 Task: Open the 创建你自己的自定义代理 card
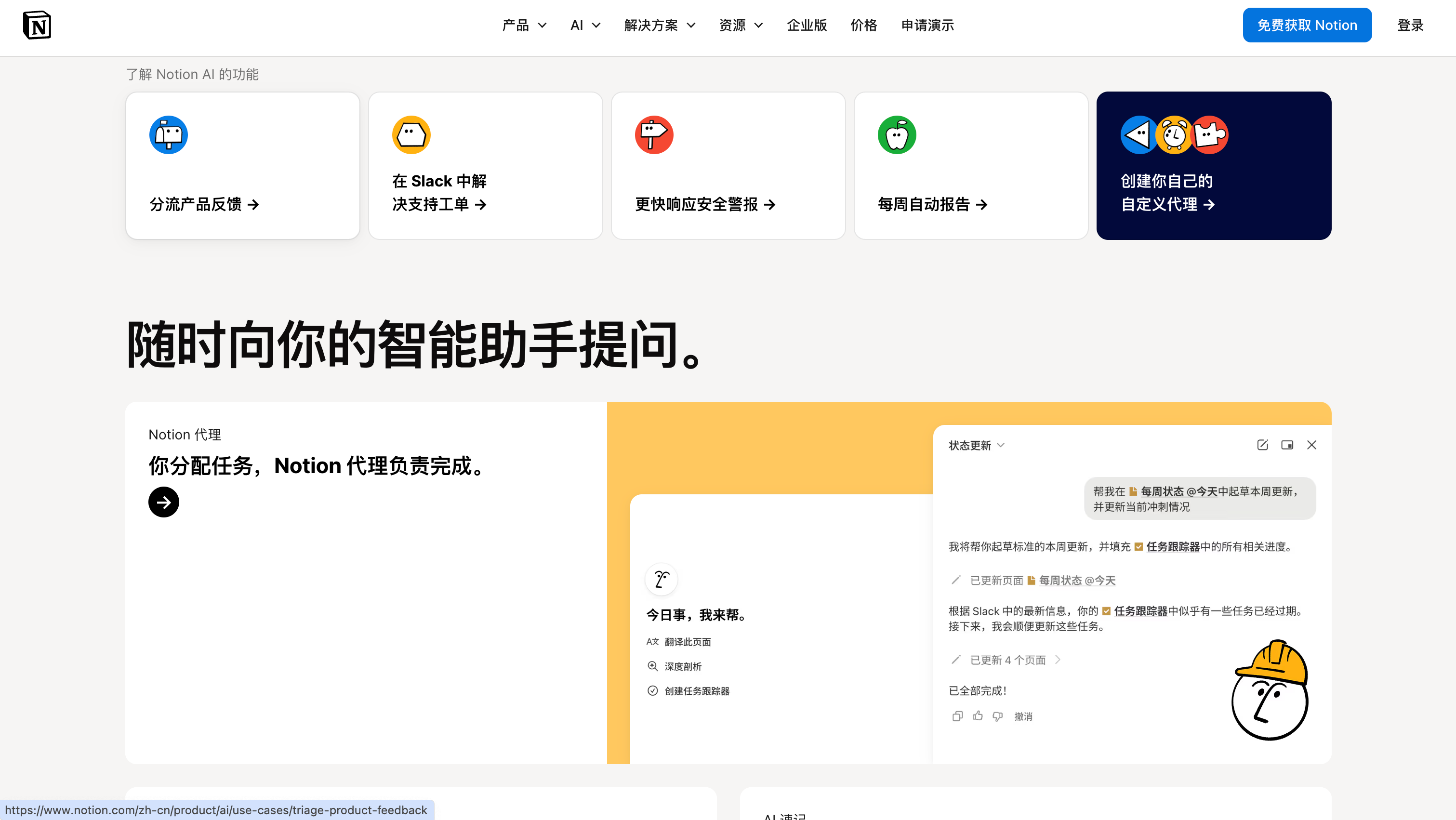pyautogui.click(x=1214, y=166)
